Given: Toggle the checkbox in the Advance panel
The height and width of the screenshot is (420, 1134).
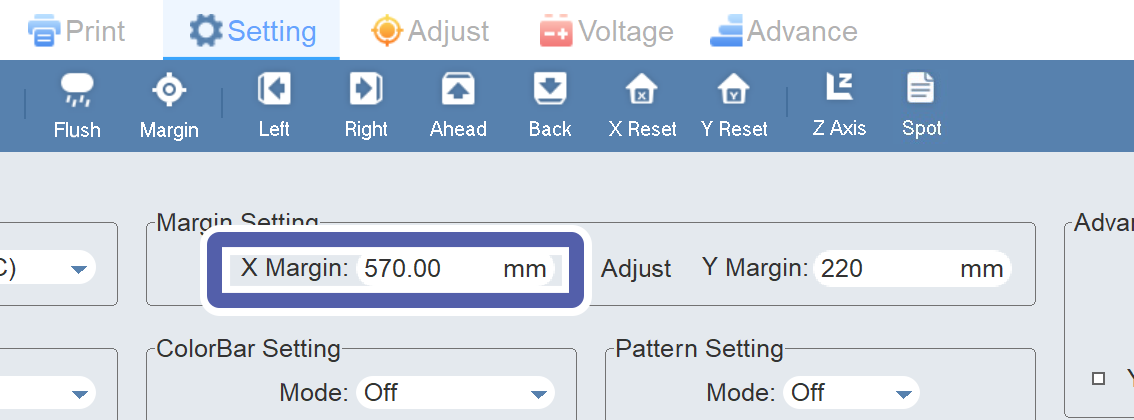Looking at the screenshot, I should point(1099,378).
